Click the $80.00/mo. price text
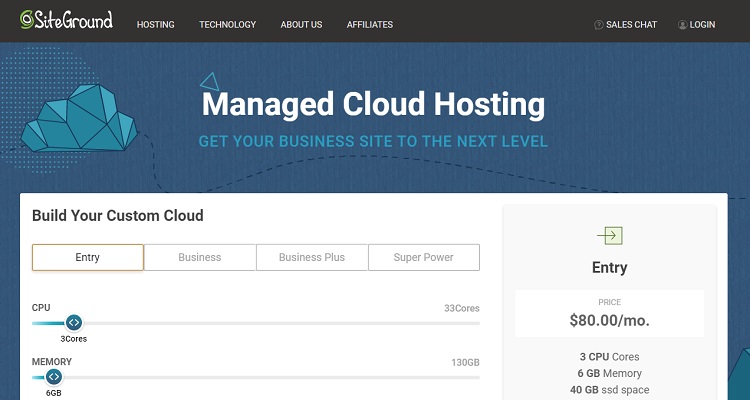This screenshot has height=400, width=750. (609, 321)
